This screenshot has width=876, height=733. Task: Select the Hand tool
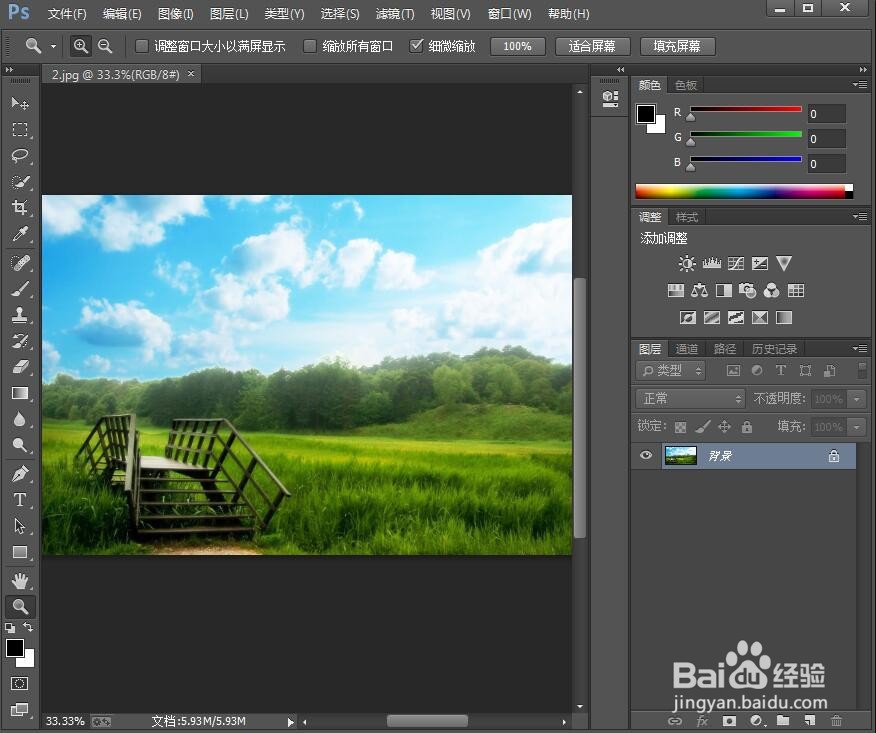[20, 580]
